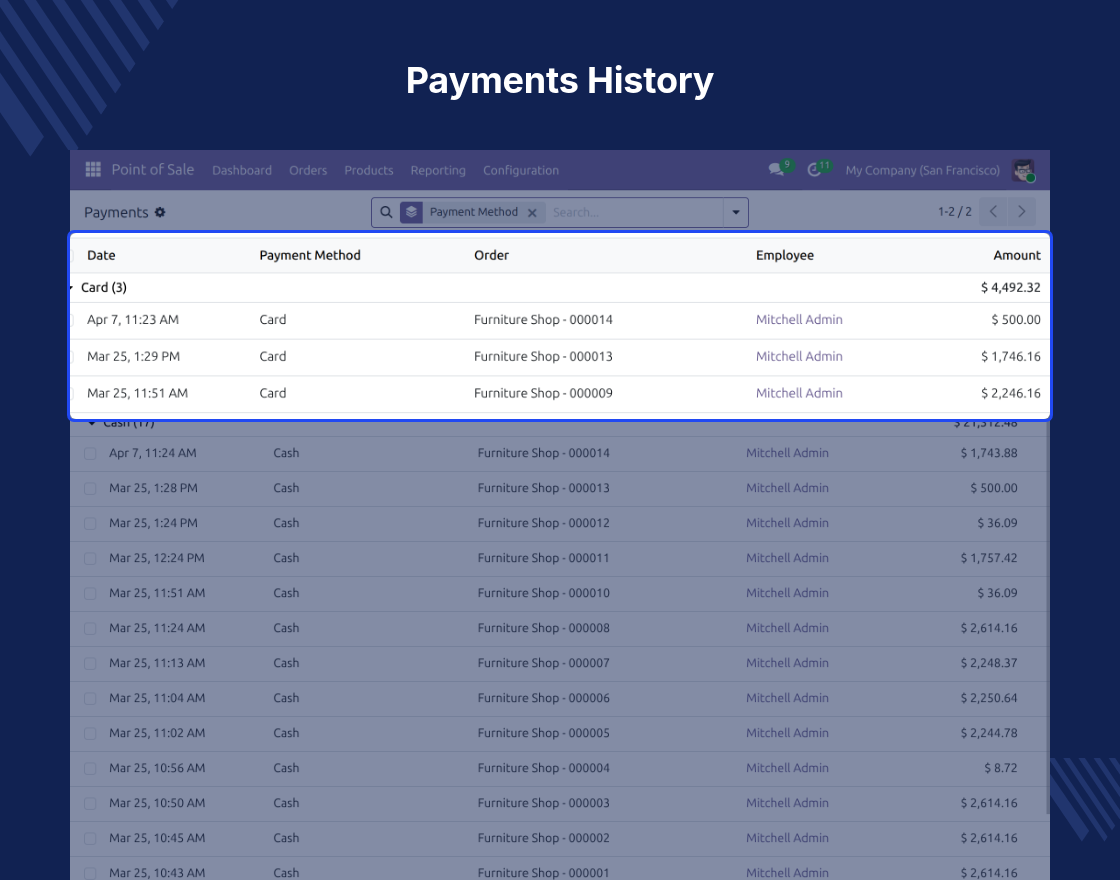Check the Cash row Mar 25, 11:24 AM
The width and height of the screenshot is (1120, 880).
click(x=90, y=629)
